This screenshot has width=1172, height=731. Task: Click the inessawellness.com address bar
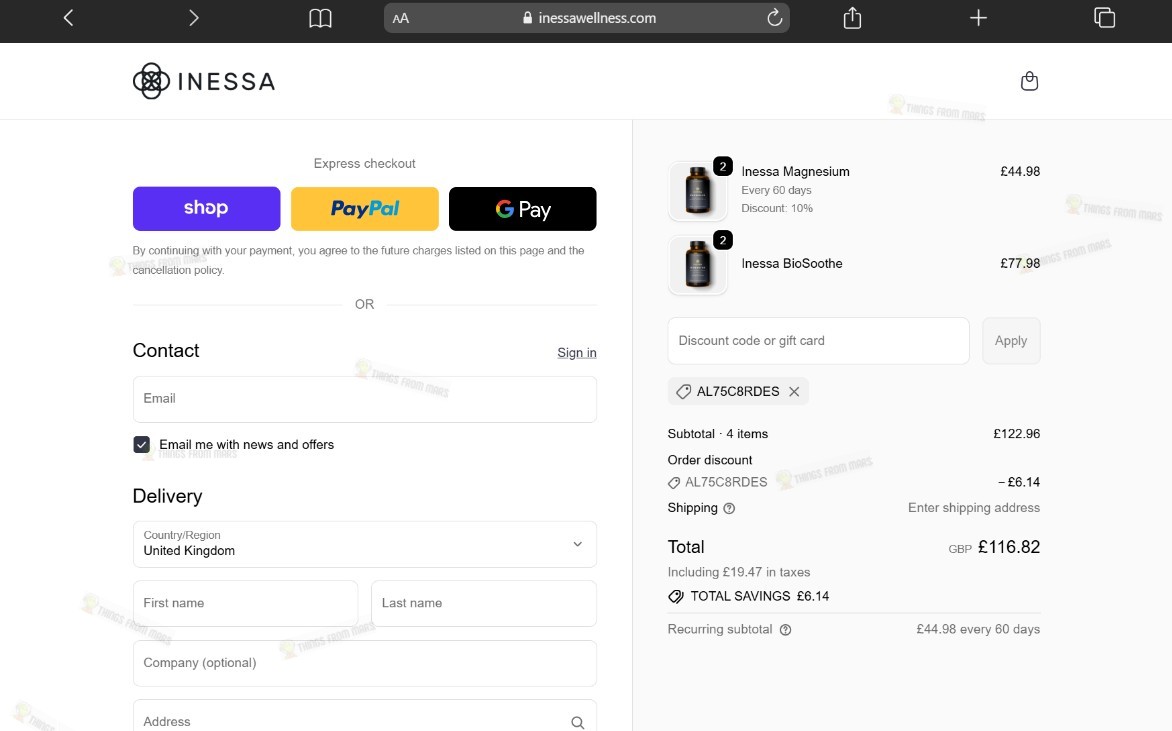tap(587, 18)
